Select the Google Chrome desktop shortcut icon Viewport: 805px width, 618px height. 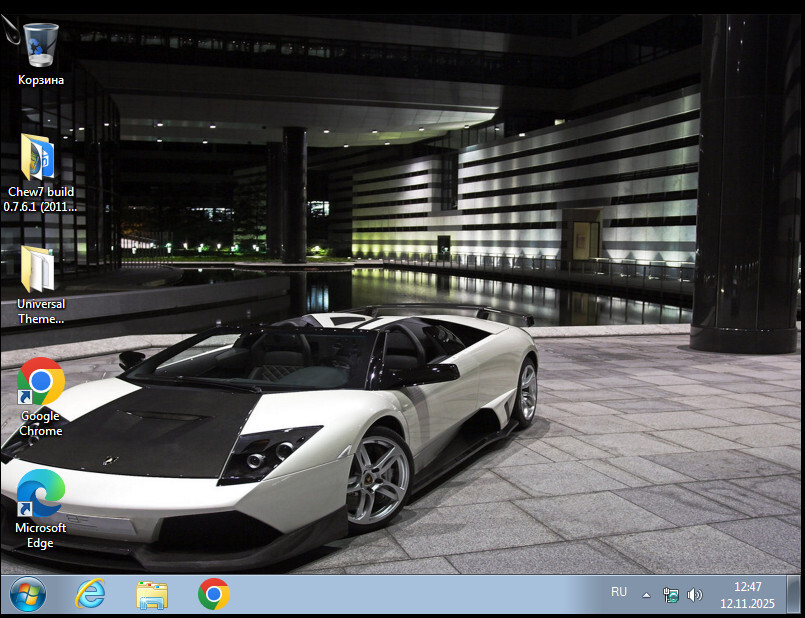coord(40,381)
